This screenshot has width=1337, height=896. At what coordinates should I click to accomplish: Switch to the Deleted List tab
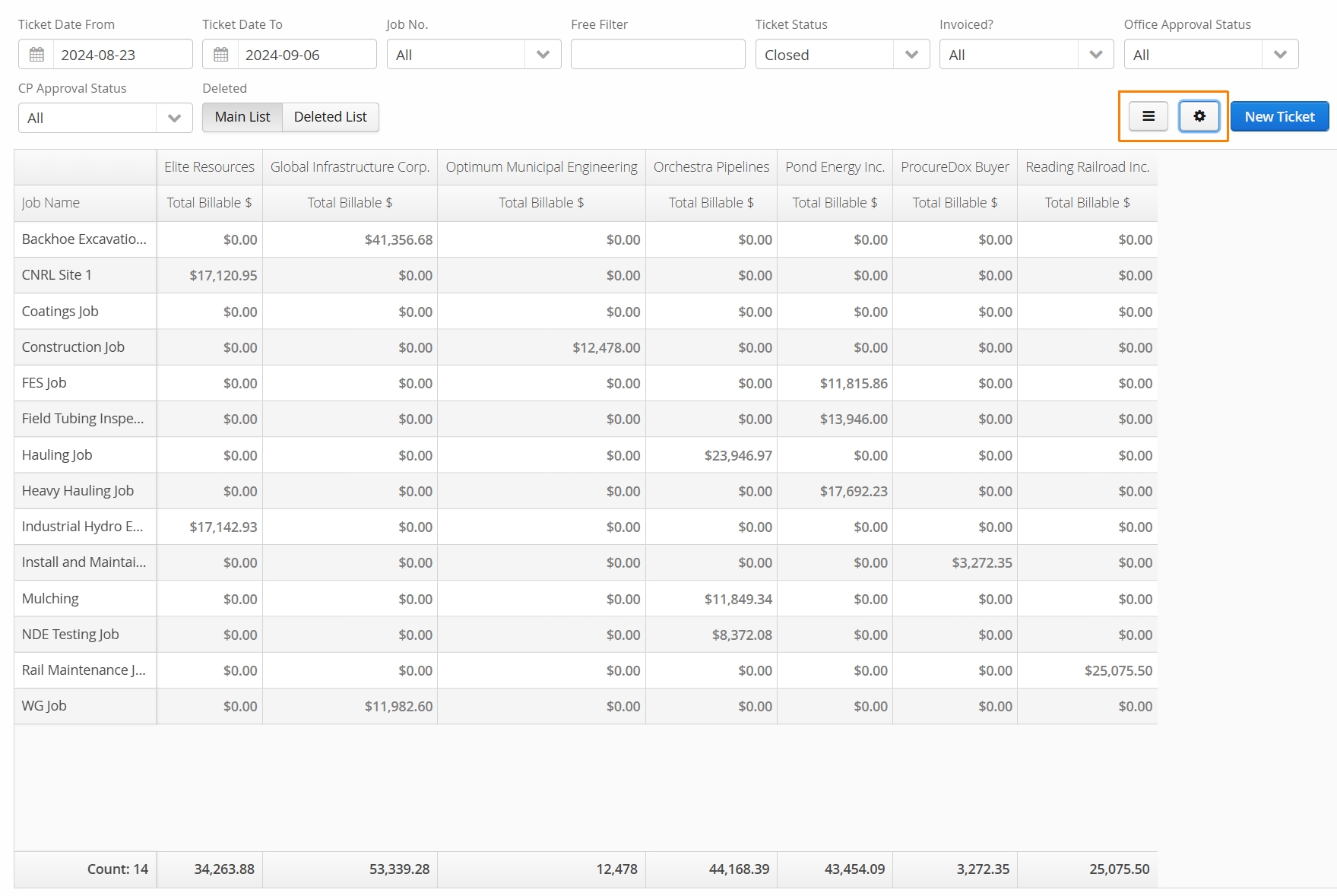(330, 117)
